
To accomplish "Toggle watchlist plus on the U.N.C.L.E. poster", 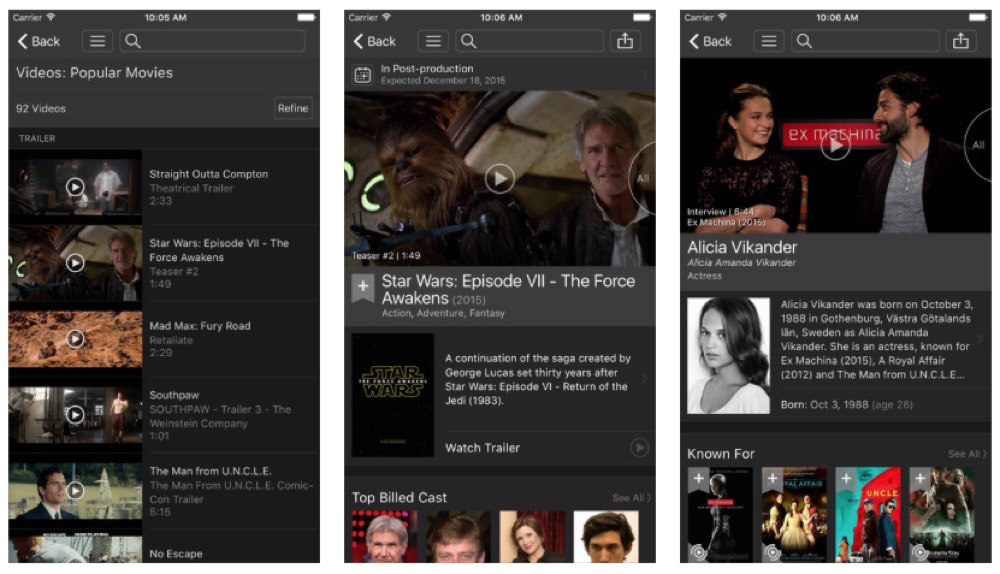I will click(846, 480).
